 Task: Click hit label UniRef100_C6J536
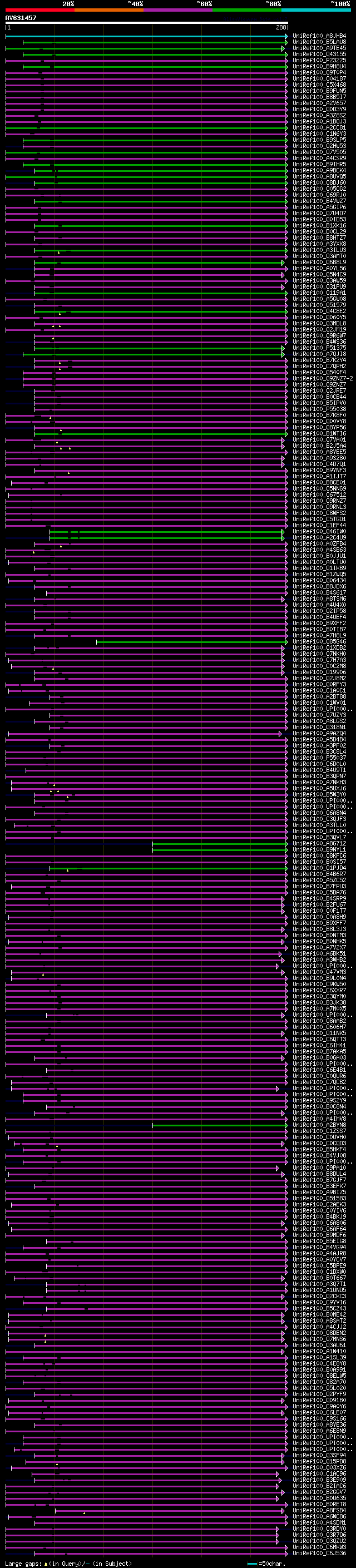tap(319, 1554)
